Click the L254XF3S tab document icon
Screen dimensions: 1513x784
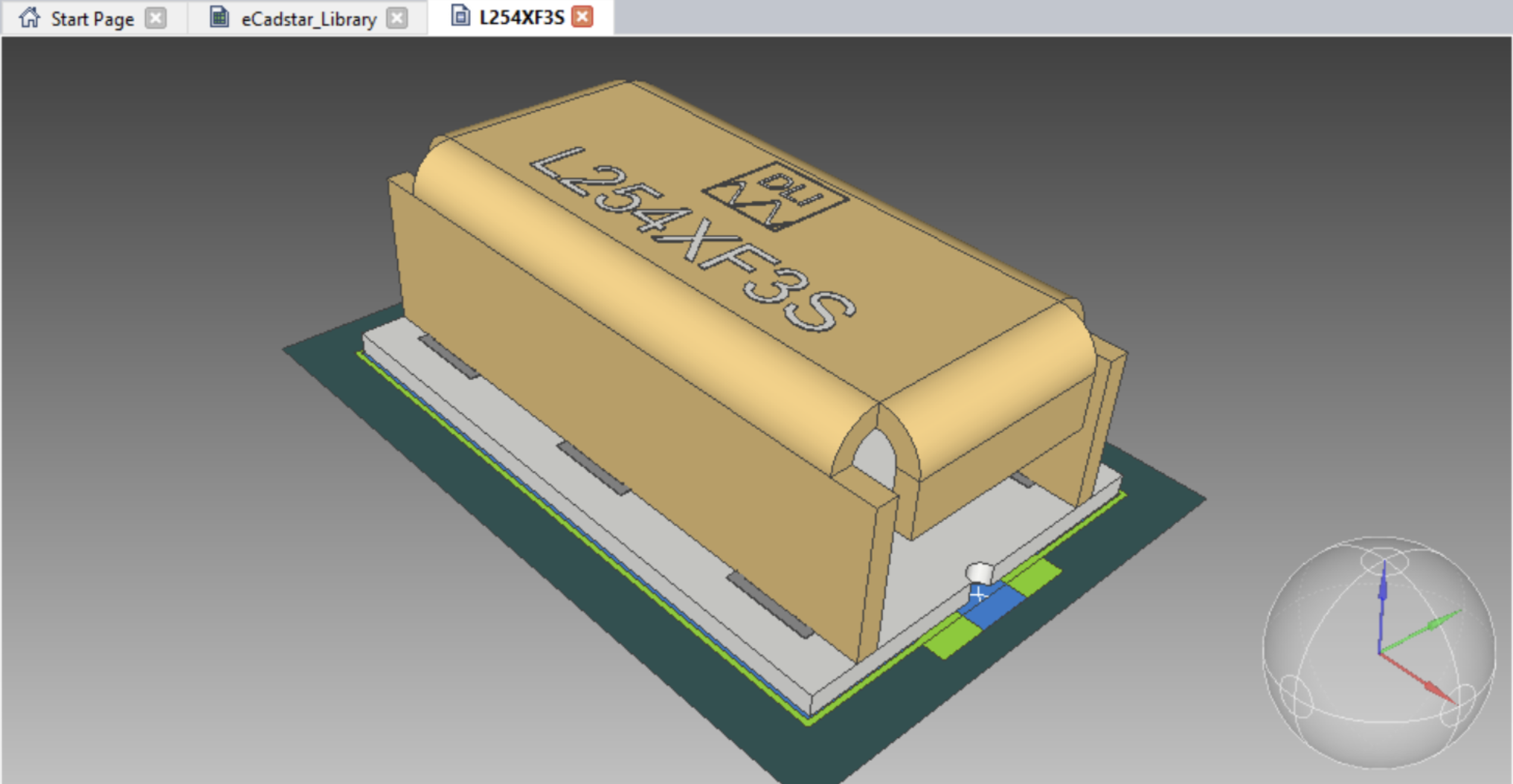pyautogui.click(x=460, y=16)
